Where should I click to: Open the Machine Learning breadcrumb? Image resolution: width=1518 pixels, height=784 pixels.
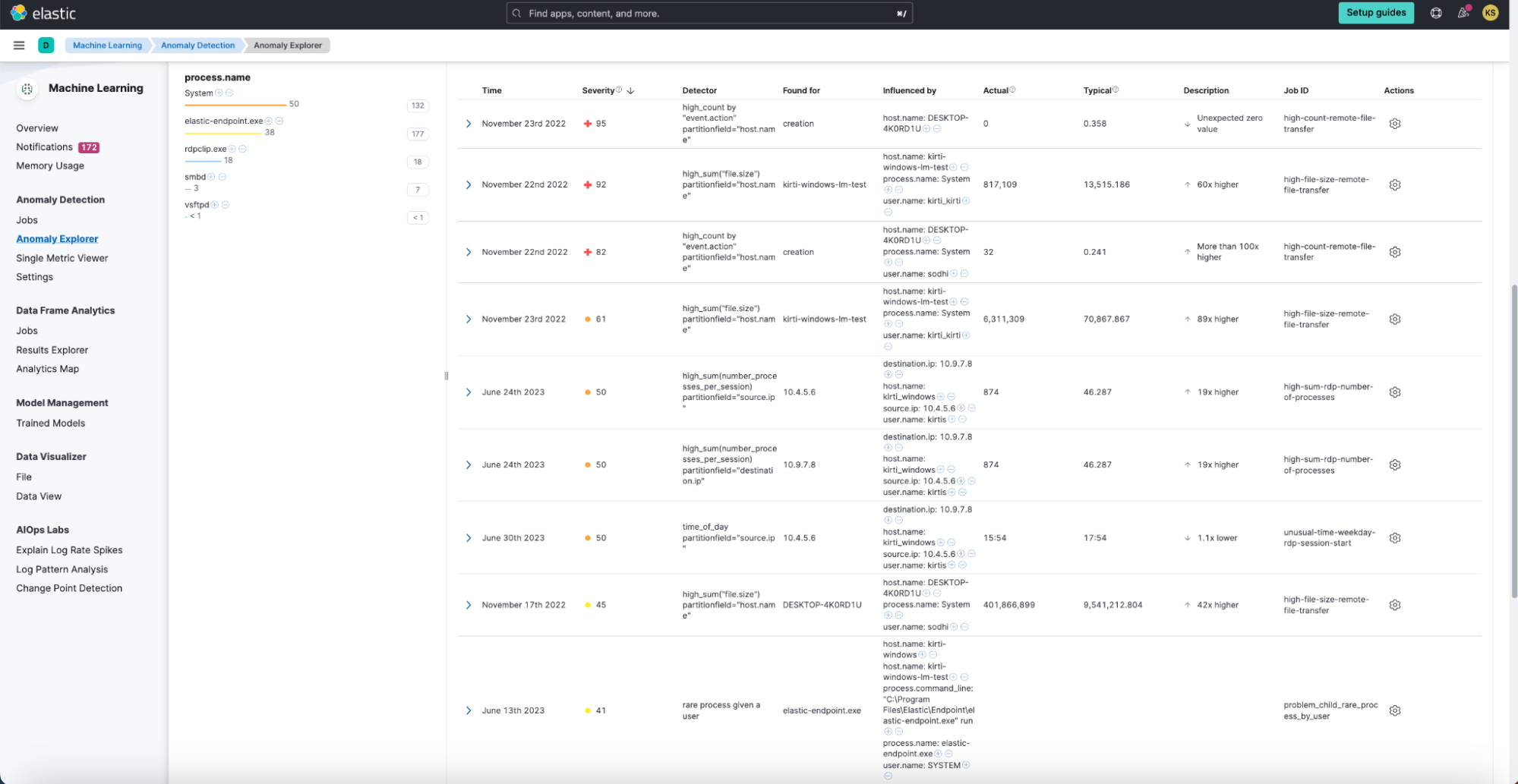[107, 46]
